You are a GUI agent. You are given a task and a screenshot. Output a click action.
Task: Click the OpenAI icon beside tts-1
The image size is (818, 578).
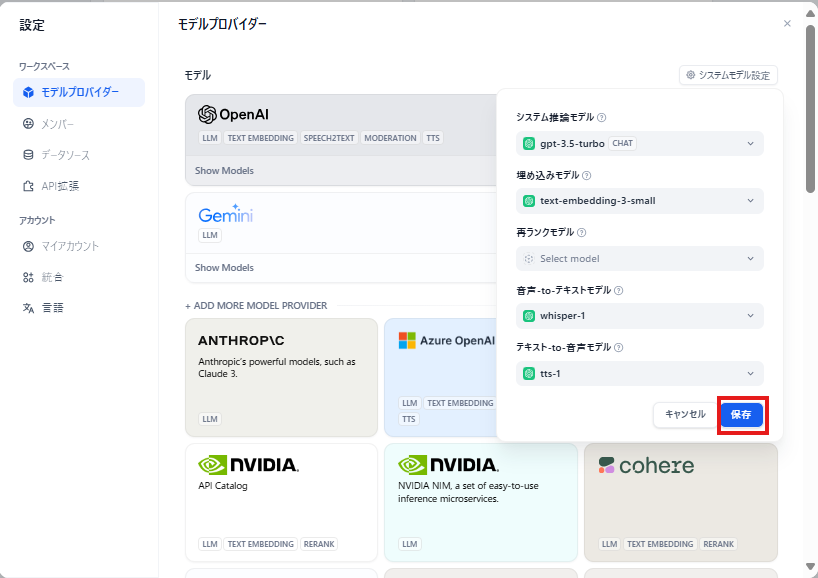coord(529,374)
